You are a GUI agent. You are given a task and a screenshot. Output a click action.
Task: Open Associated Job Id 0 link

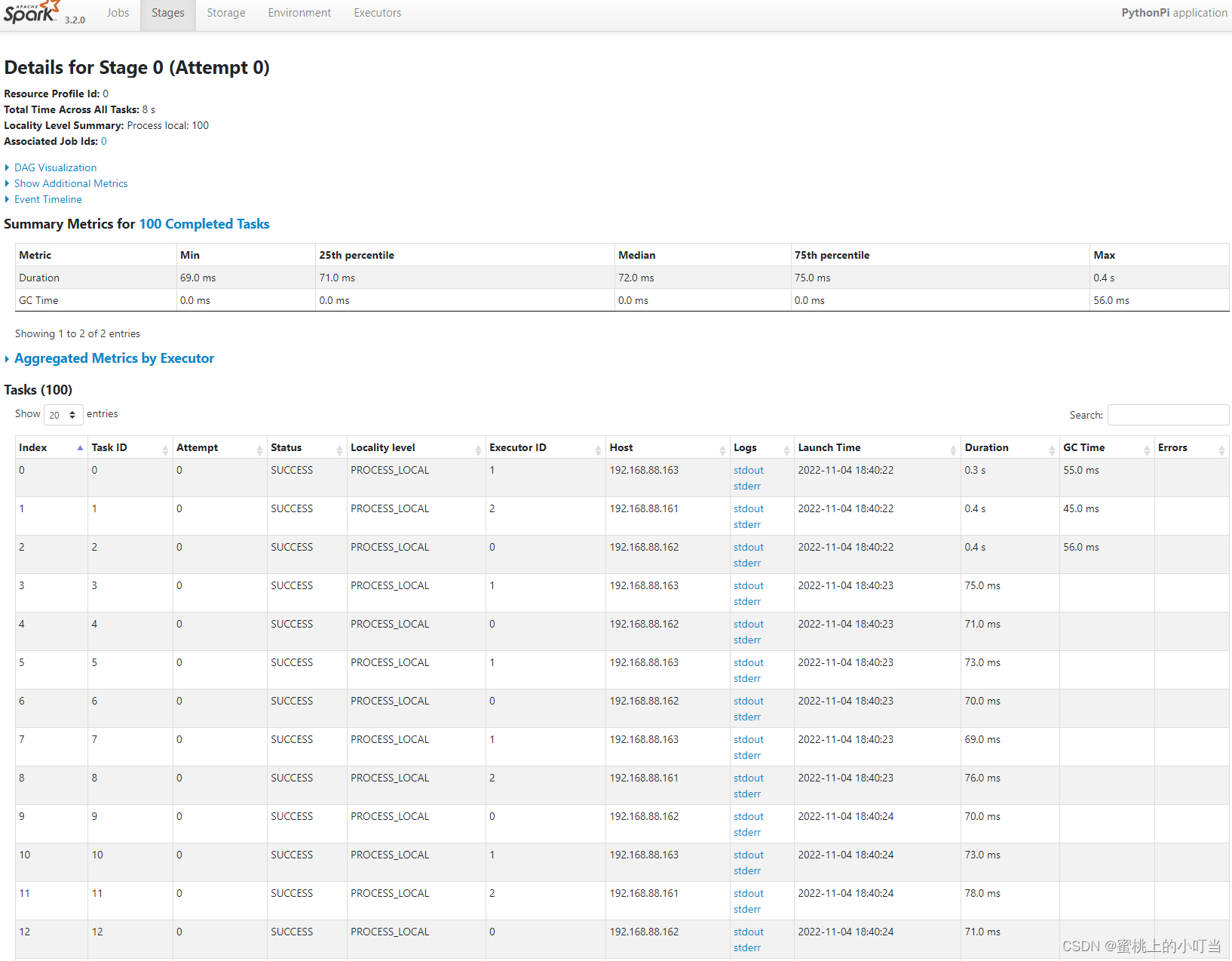click(104, 141)
